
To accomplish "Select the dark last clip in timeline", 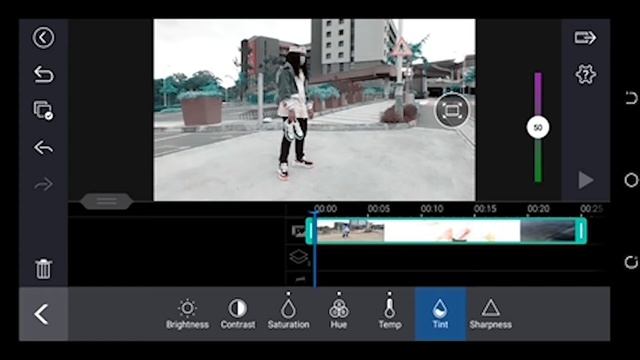I will (x=547, y=231).
